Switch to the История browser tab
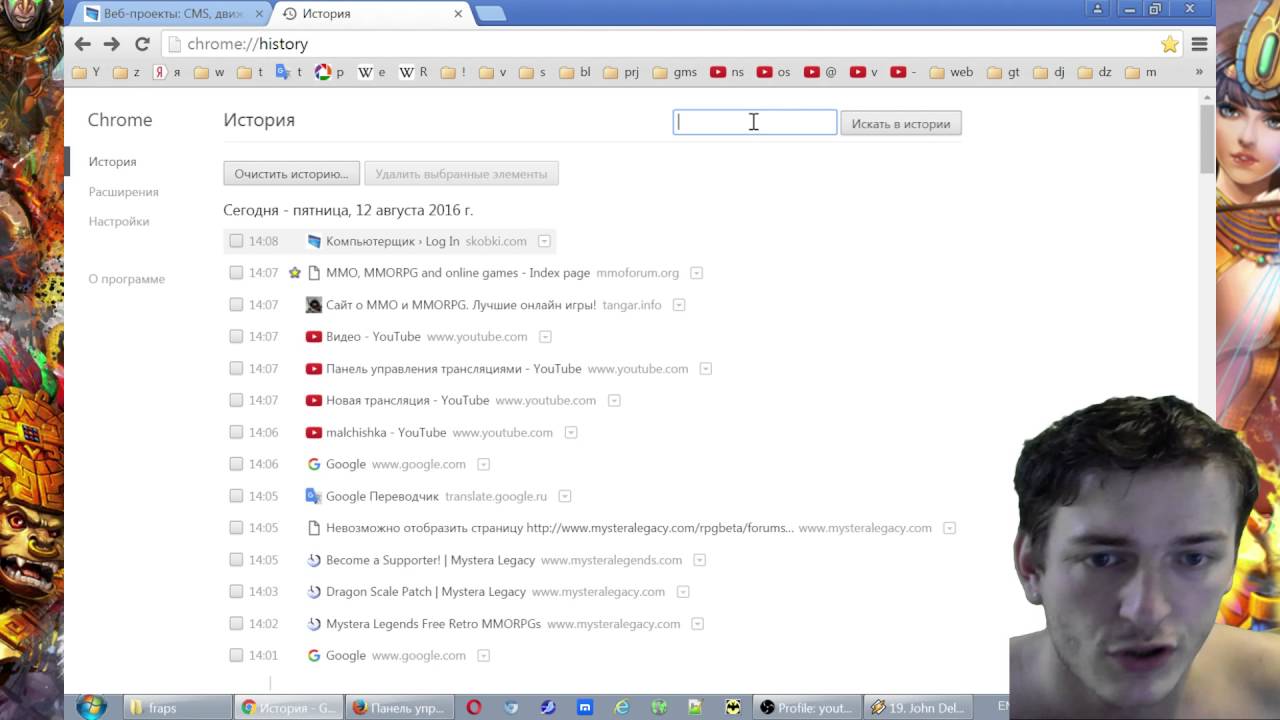 (x=372, y=14)
